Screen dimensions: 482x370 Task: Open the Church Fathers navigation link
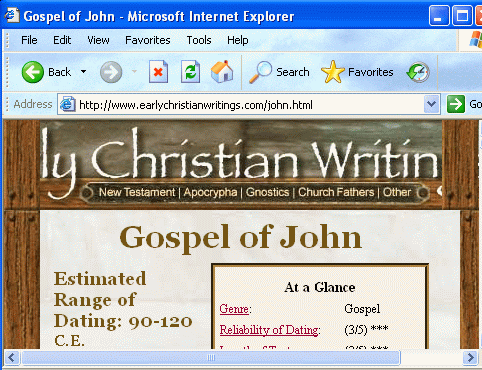336,192
